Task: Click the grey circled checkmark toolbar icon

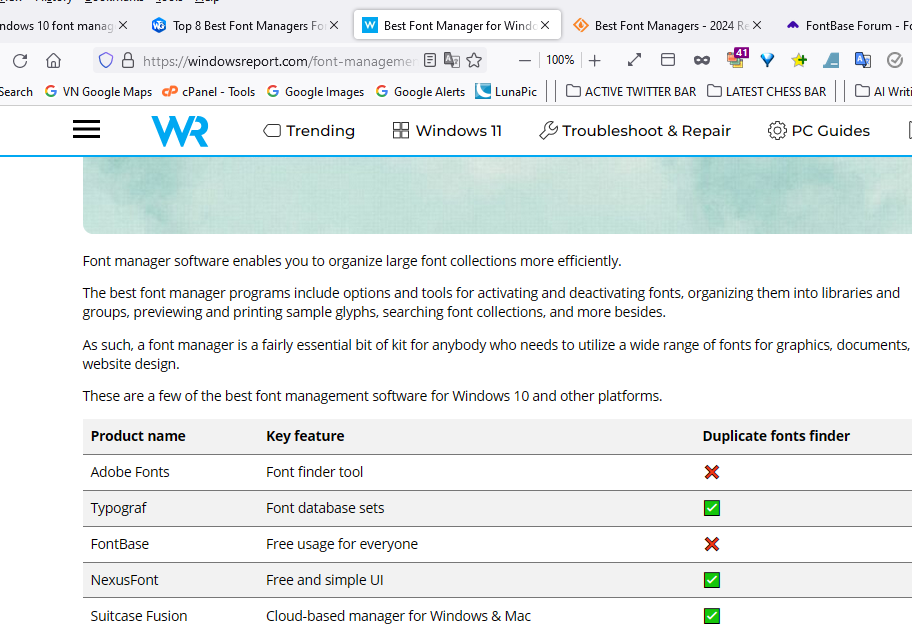Action: pos(895,60)
